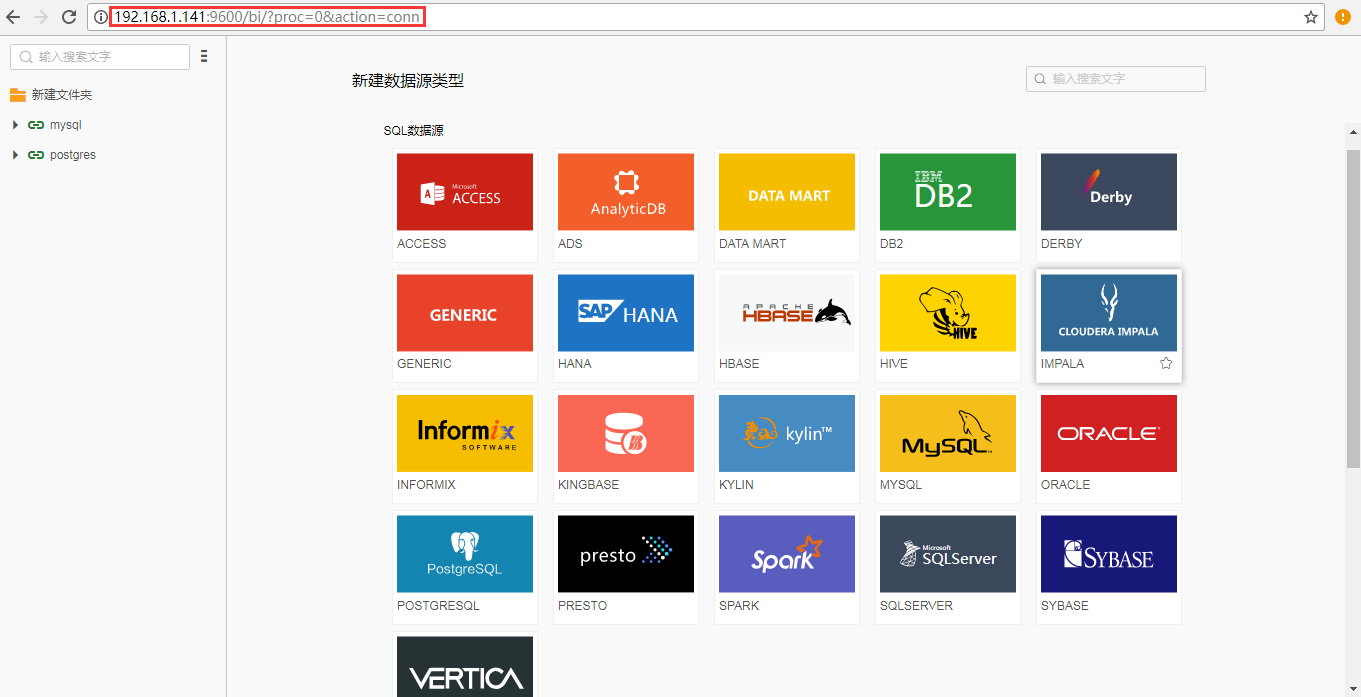The image size is (1361, 697).
Task: Select the mysql connection in sidebar
Action: [66, 125]
